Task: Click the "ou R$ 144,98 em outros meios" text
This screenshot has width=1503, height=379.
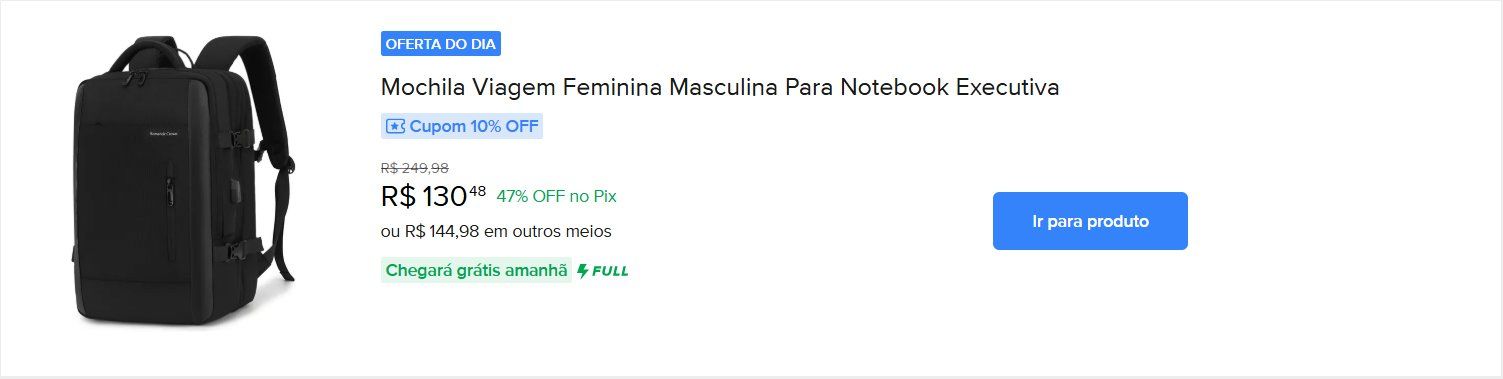Action: click(496, 232)
